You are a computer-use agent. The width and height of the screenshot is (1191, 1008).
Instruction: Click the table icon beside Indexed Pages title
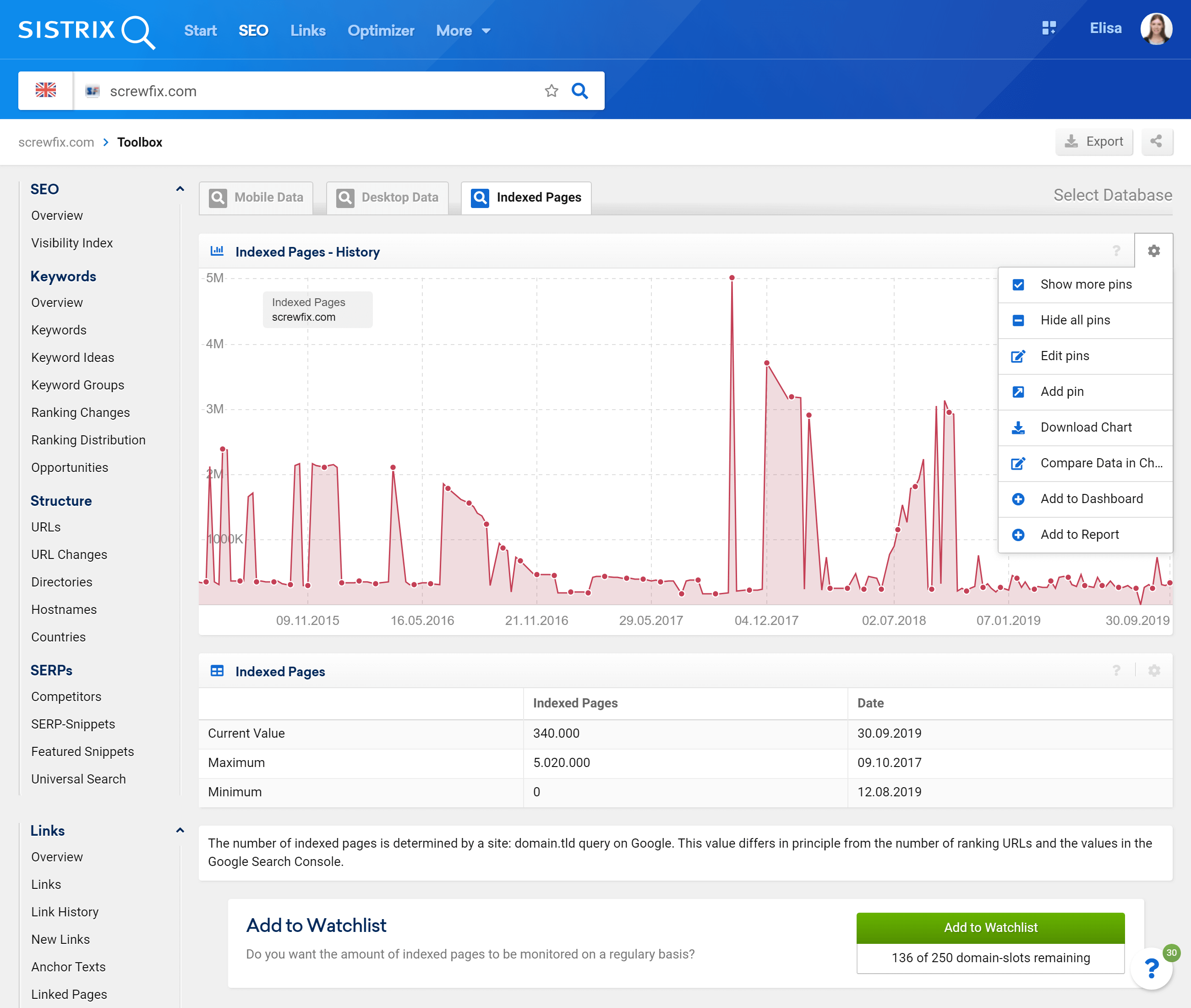point(217,670)
